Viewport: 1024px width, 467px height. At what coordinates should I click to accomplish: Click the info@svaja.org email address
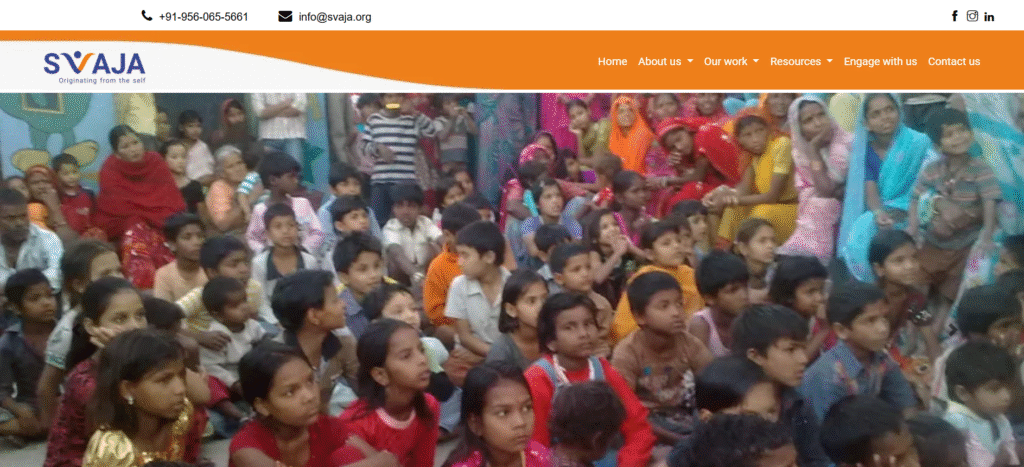pyautogui.click(x=335, y=17)
